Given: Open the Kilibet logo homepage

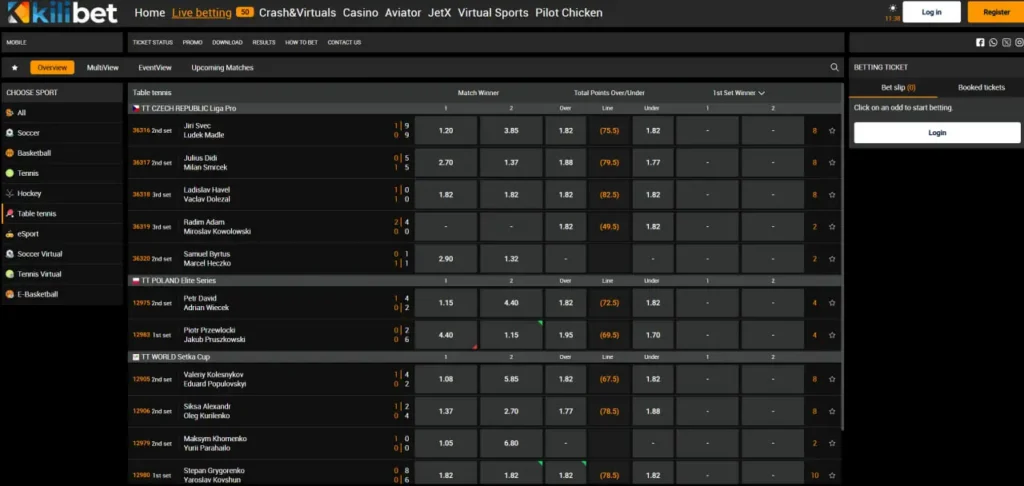Looking at the screenshot, I should click(x=63, y=12).
